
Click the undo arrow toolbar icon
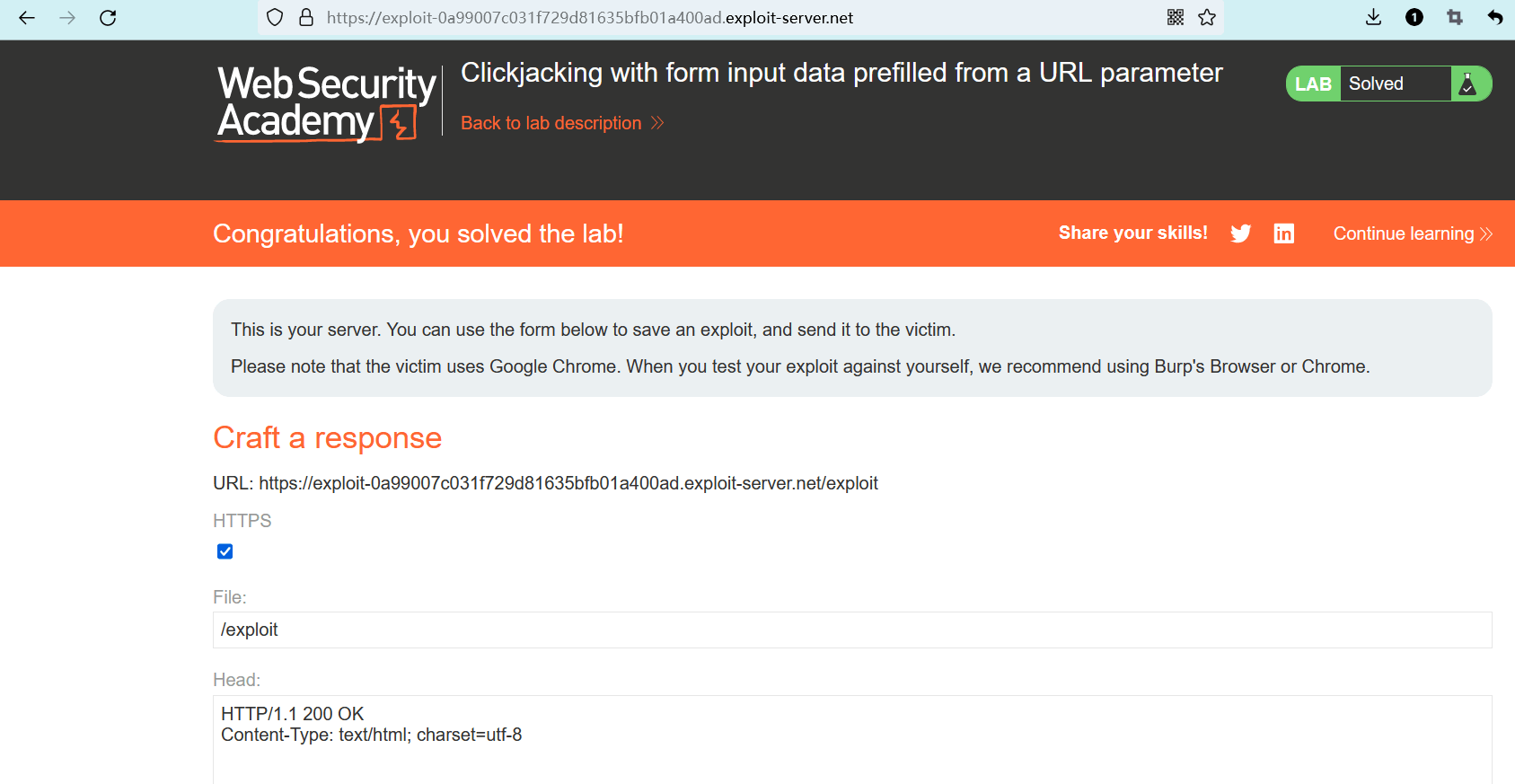(x=1495, y=18)
